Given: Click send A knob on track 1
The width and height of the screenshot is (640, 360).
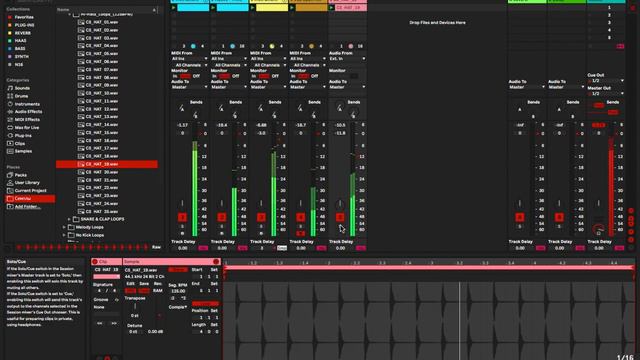Looking at the screenshot, I should (181, 108).
